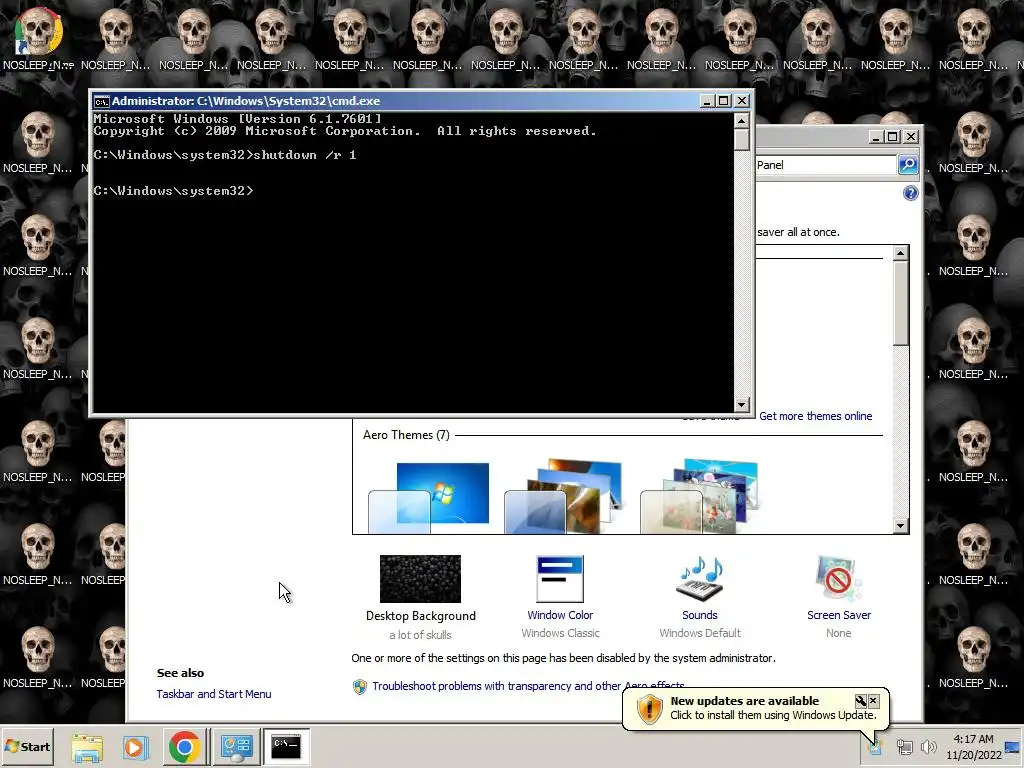Viewport: 1024px width, 768px height.
Task: Minimize the Control Panel window
Action: tap(876, 136)
